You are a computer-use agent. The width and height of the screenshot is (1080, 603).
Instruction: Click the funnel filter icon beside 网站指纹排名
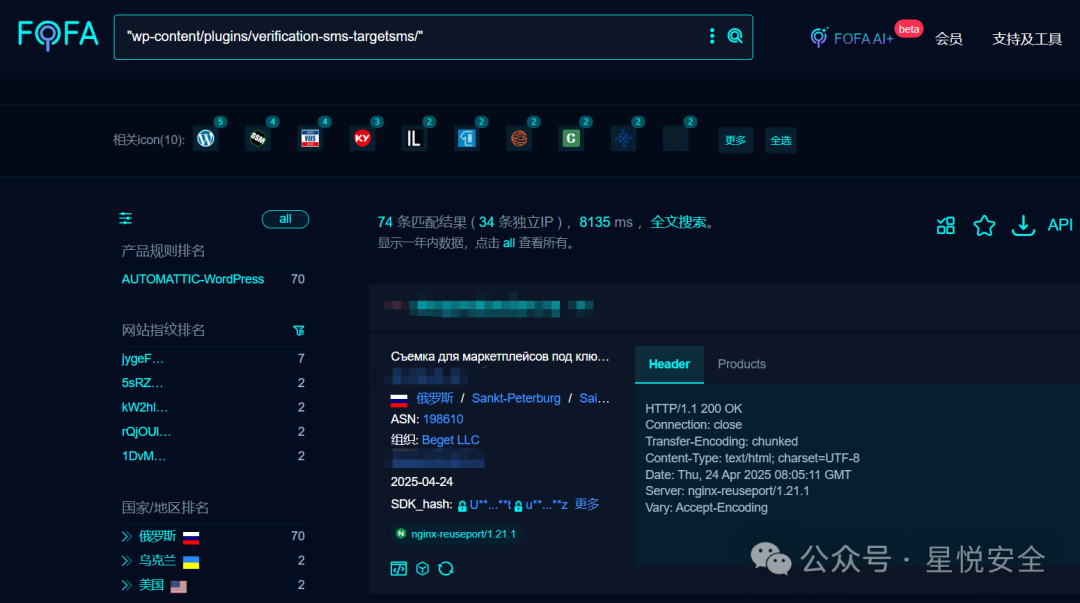pyautogui.click(x=299, y=331)
